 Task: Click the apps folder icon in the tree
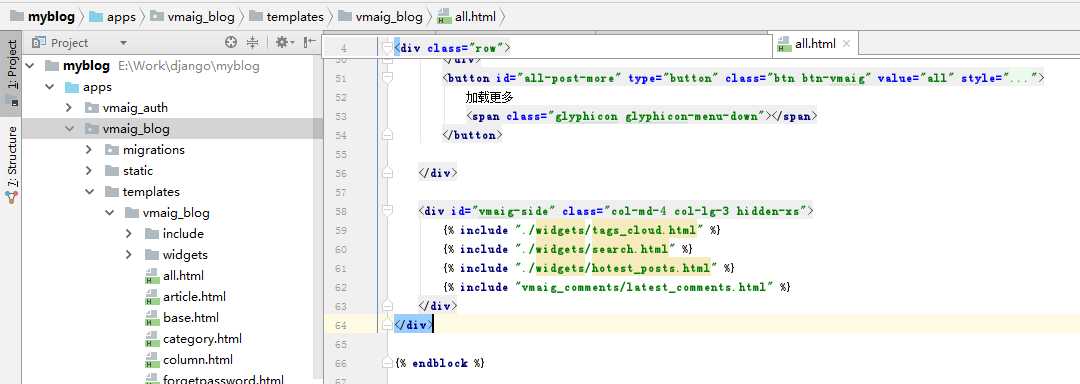pos(72,87)
